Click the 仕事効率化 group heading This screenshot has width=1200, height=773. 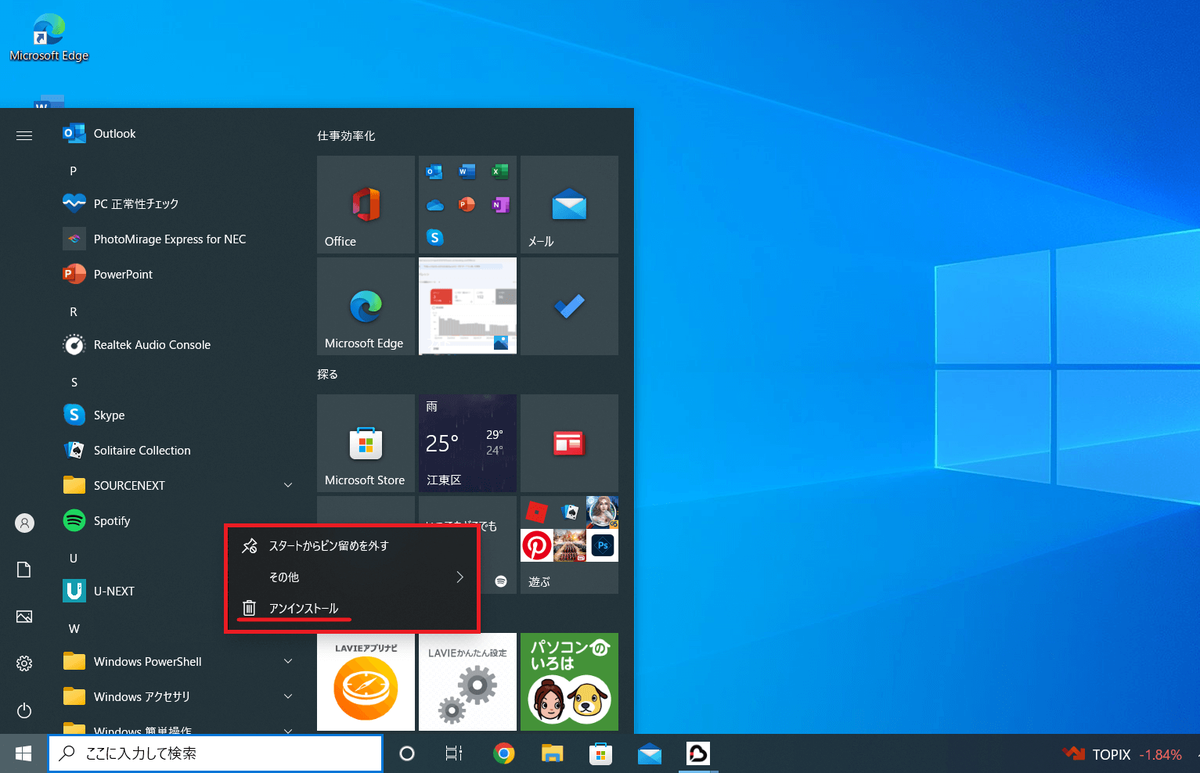tap(346, 135)
